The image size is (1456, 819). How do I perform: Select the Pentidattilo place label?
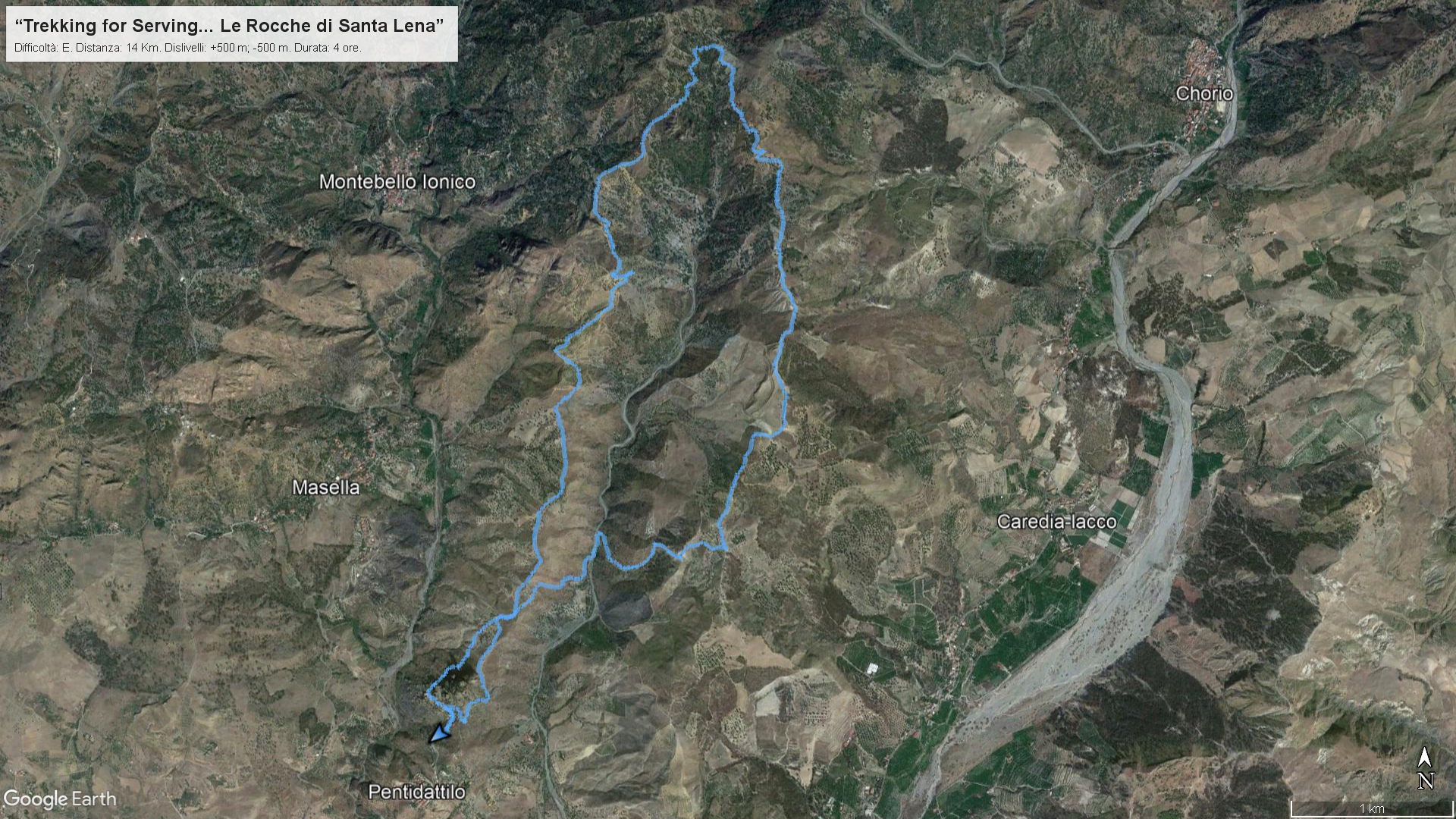pyautogui.click(x=416, y=792)
